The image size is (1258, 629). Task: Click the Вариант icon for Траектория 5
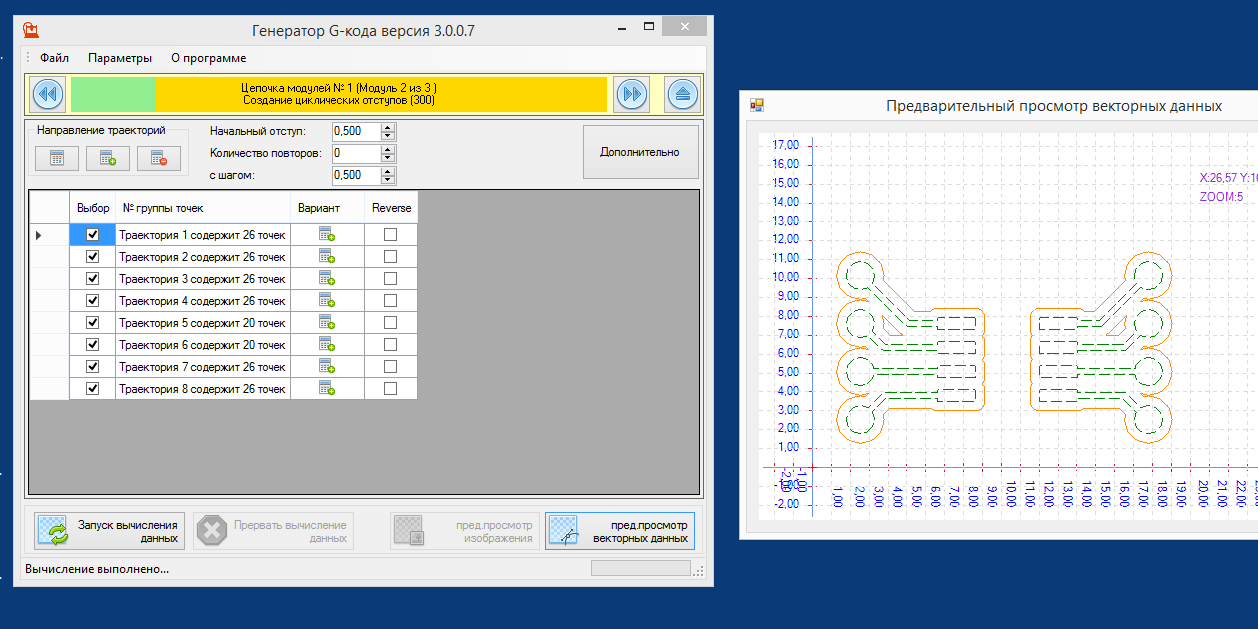pyautogui.click(x=327, y=323)
